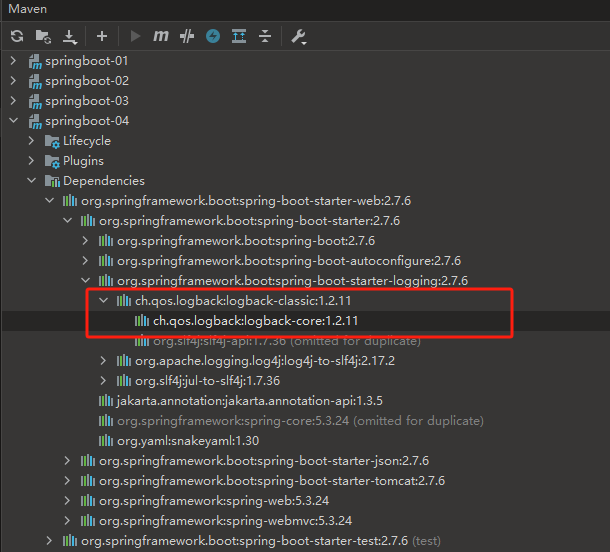Collapse the Dependencies folder
This screenshot has height=552, width=610.
click(32, 180)
